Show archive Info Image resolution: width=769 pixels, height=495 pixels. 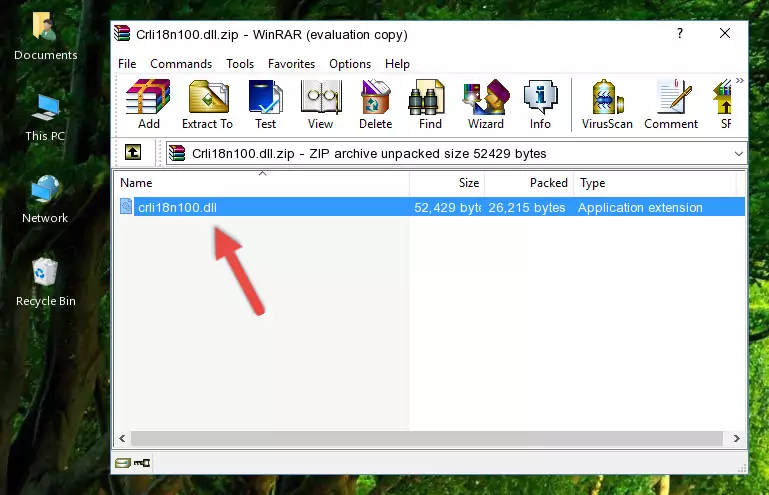tap(540, 104)
